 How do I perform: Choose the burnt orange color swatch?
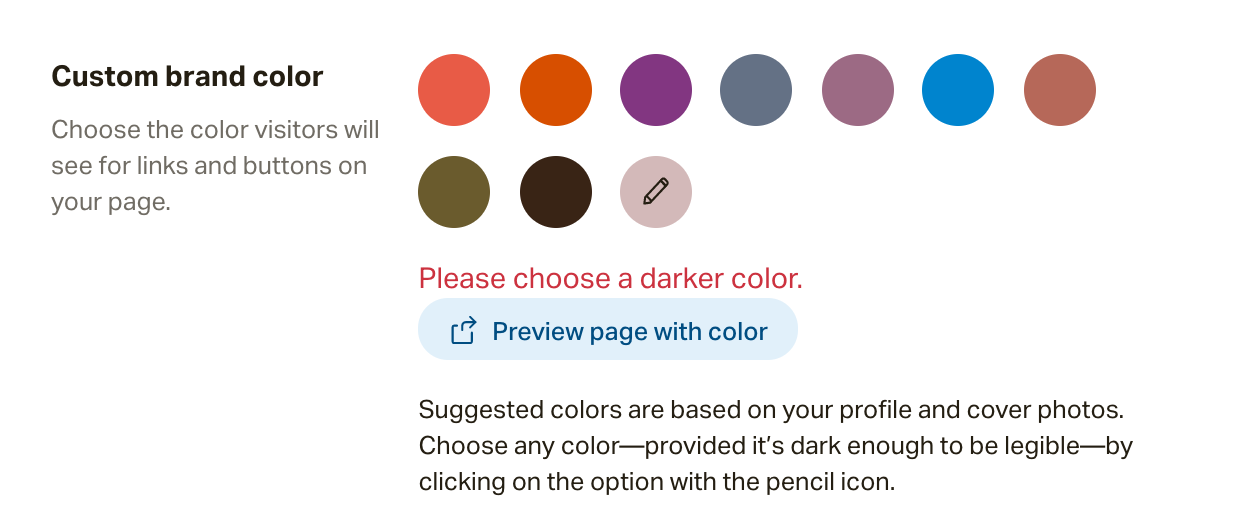point(556,90)
